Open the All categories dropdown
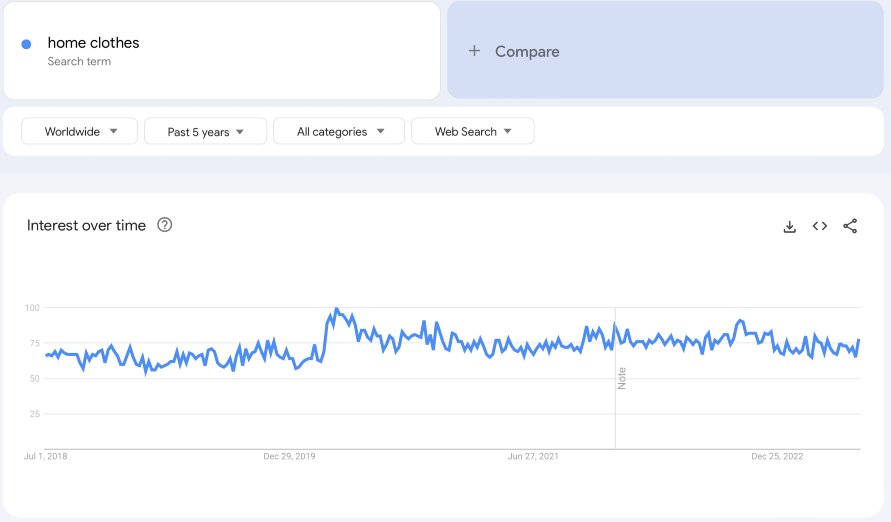The image size is (891, 522). pos(339,131)
